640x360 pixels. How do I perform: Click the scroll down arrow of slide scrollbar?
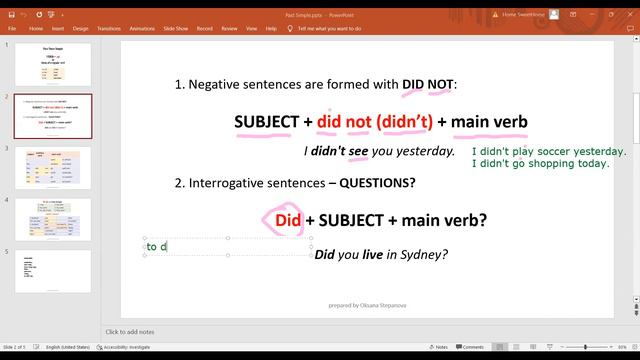tap(636, 299)
